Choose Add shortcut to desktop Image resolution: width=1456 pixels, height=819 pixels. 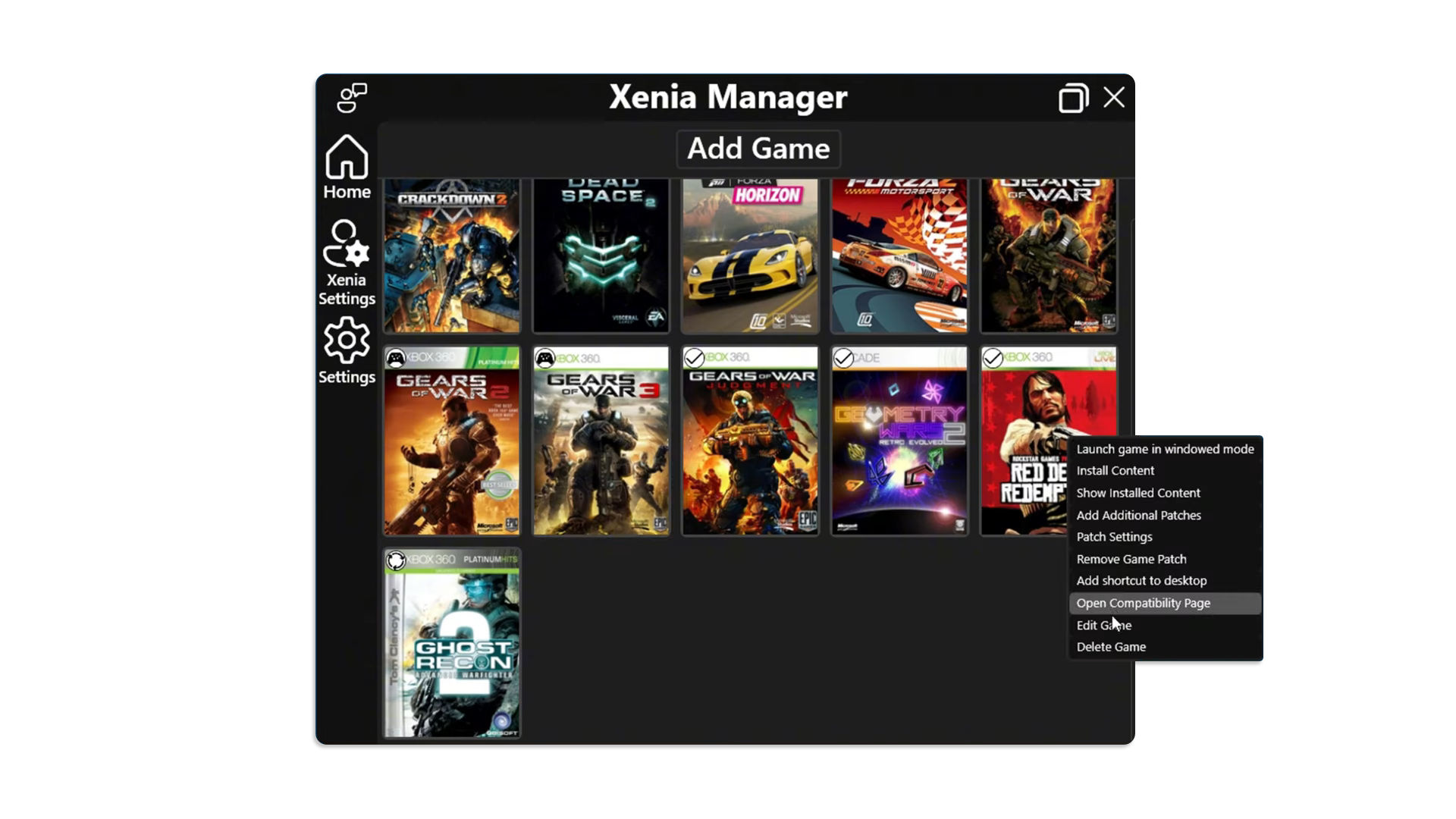coord(1141,580)
